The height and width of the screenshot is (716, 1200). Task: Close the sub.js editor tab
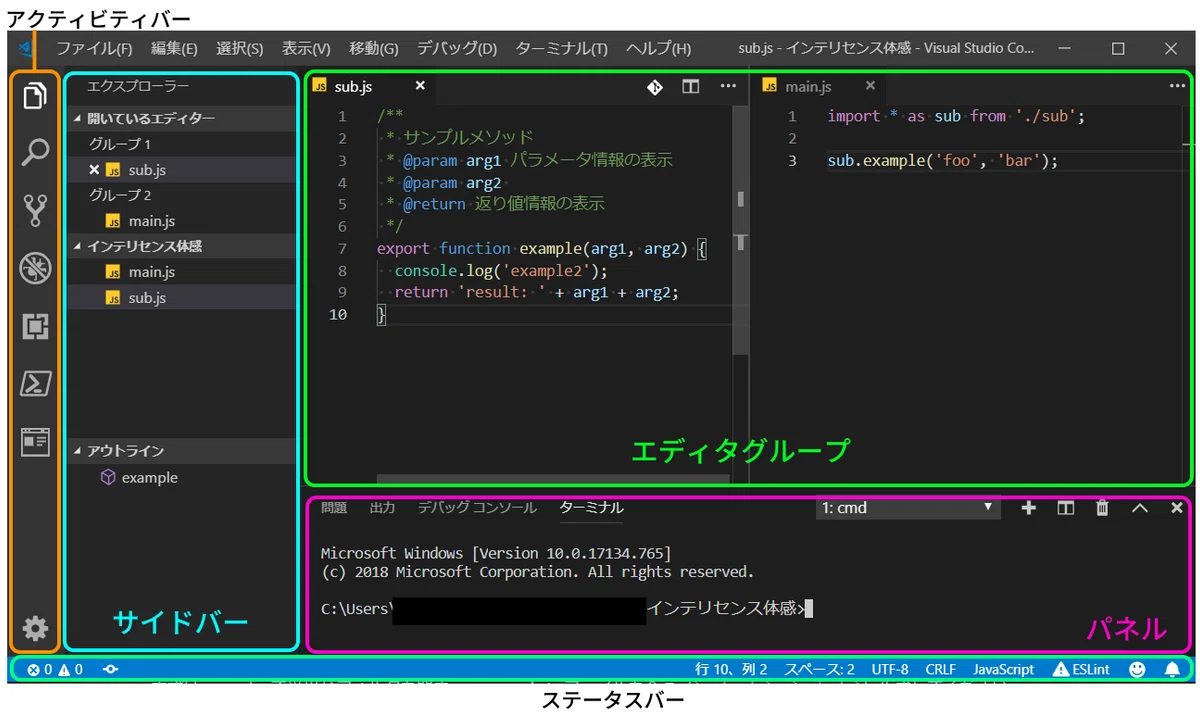point(420,87)
